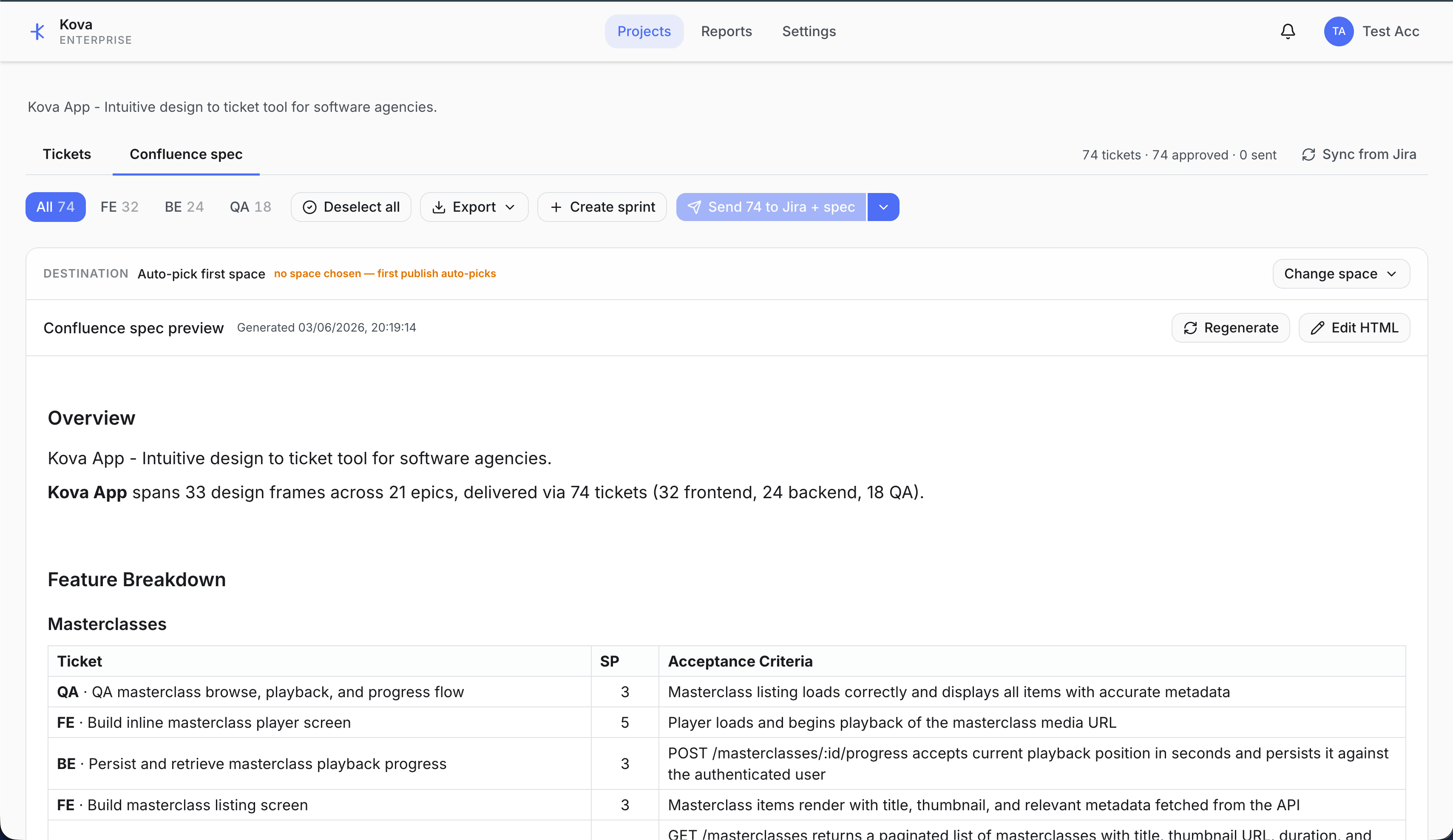Click 'no space chosen' warning text

385,273
